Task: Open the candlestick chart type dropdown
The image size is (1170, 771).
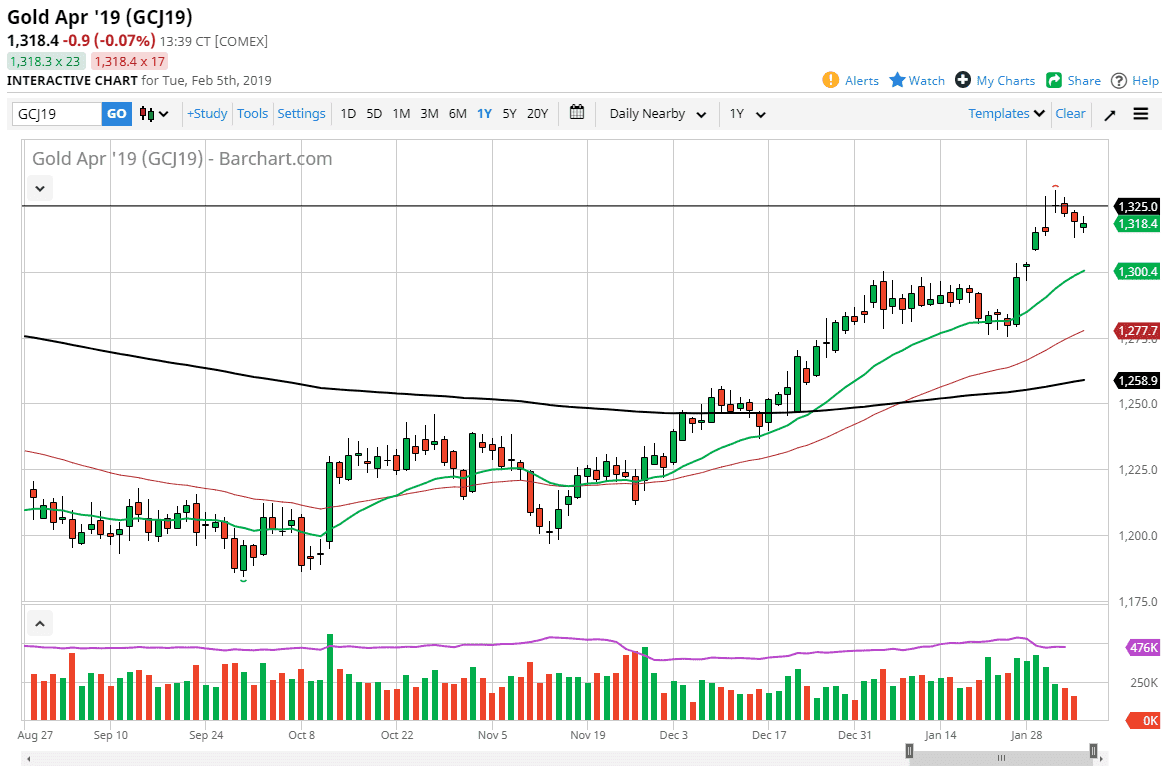Action: point(154,114)
